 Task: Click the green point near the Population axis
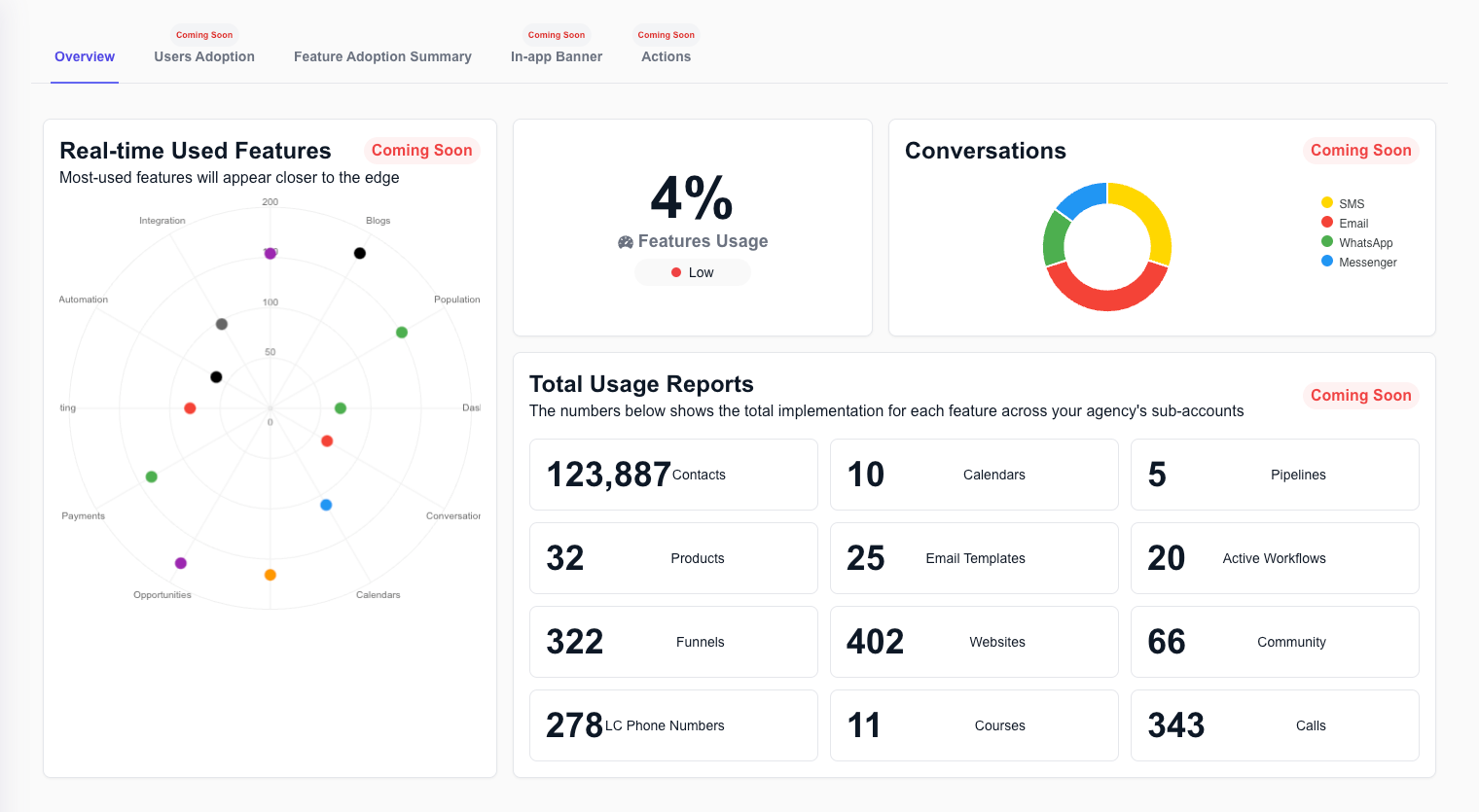pos(402,333)
